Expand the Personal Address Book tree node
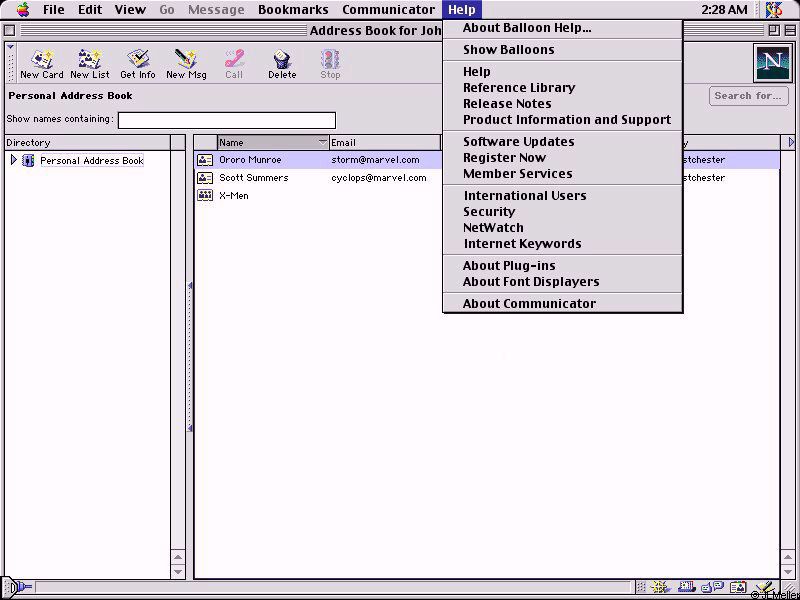Viewport: 800px width, 600px height. click(14, 160)
